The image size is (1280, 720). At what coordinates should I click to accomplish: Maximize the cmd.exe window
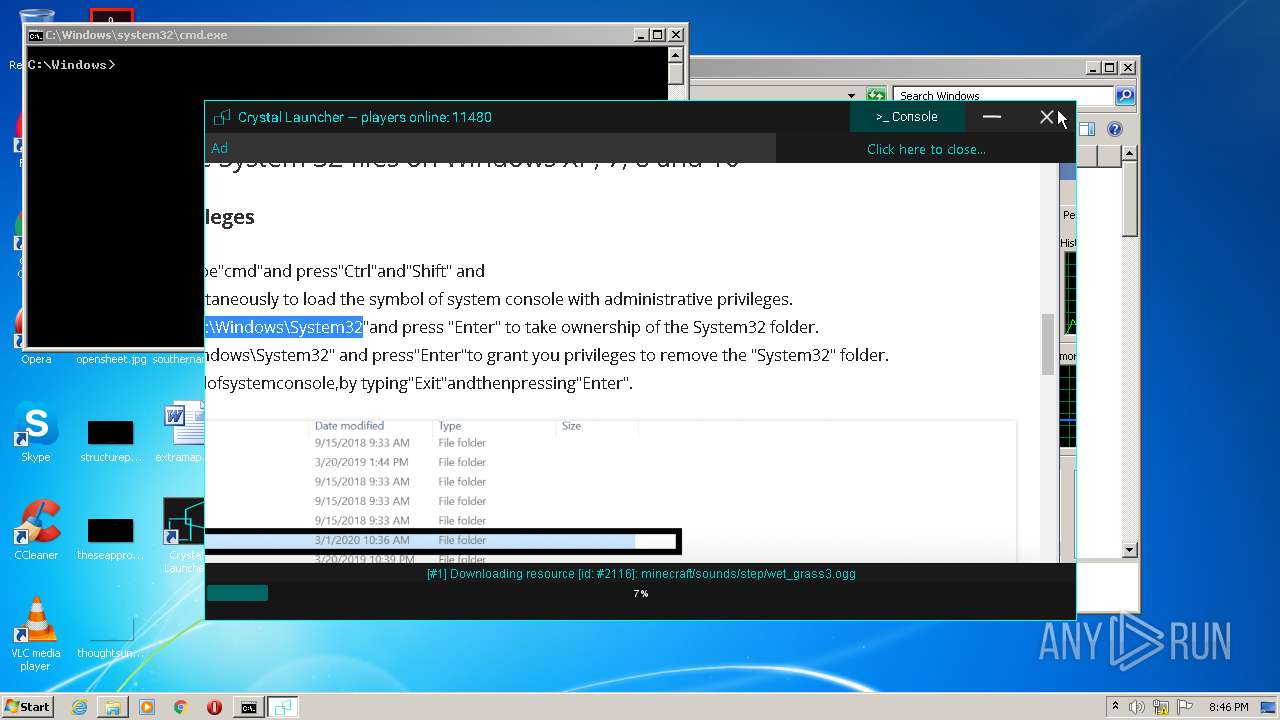[658, 34]
